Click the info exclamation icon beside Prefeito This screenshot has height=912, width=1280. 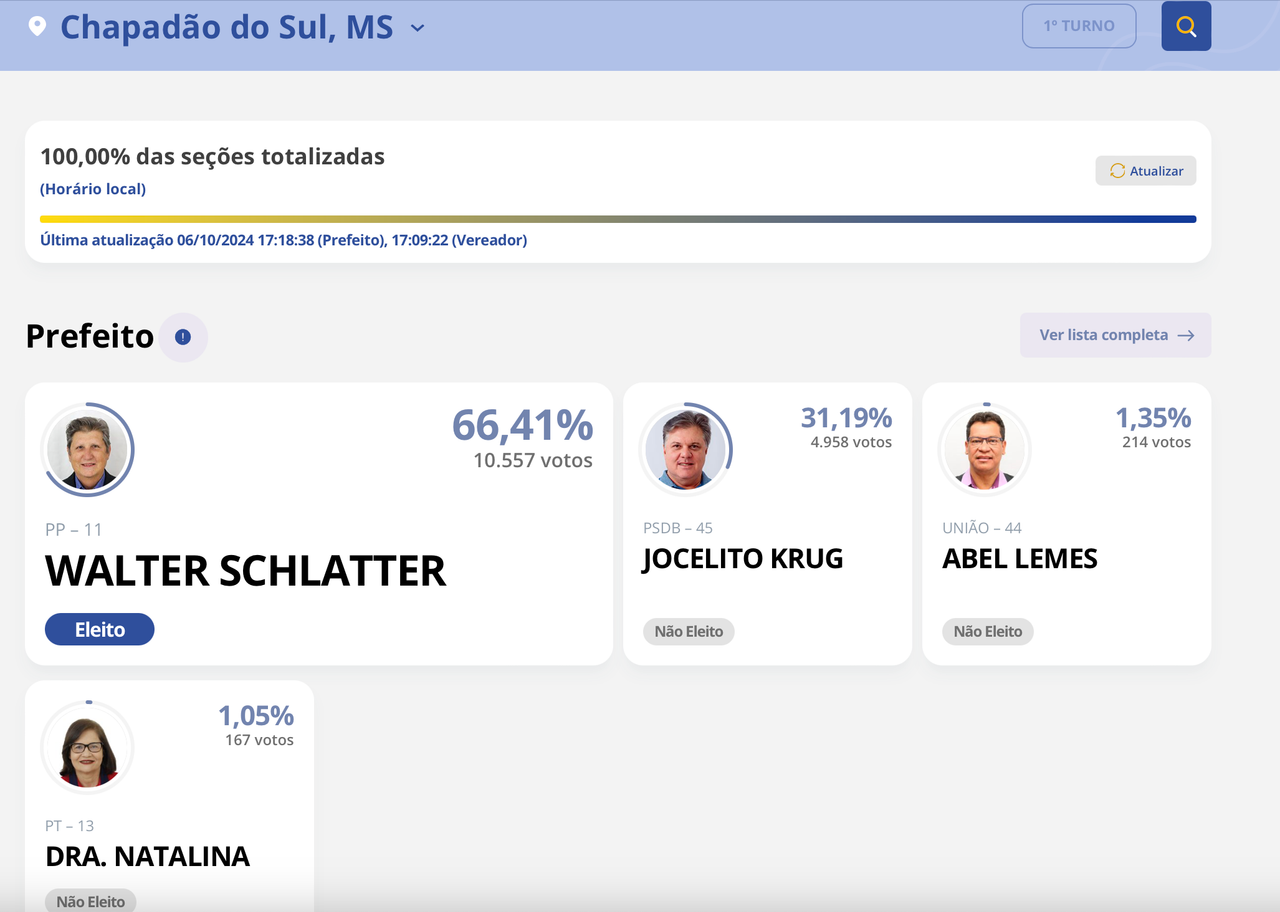182,337
